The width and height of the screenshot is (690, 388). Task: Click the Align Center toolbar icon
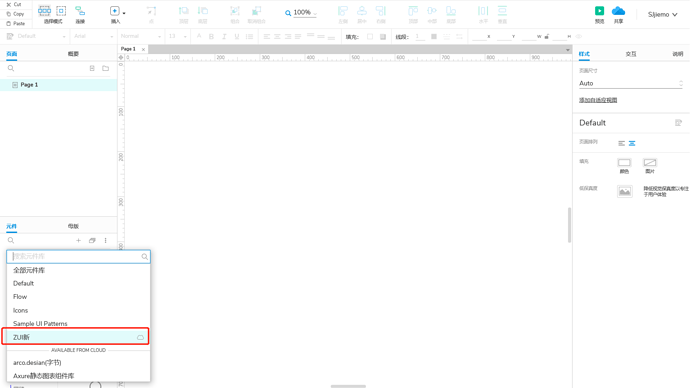point(362,11)
